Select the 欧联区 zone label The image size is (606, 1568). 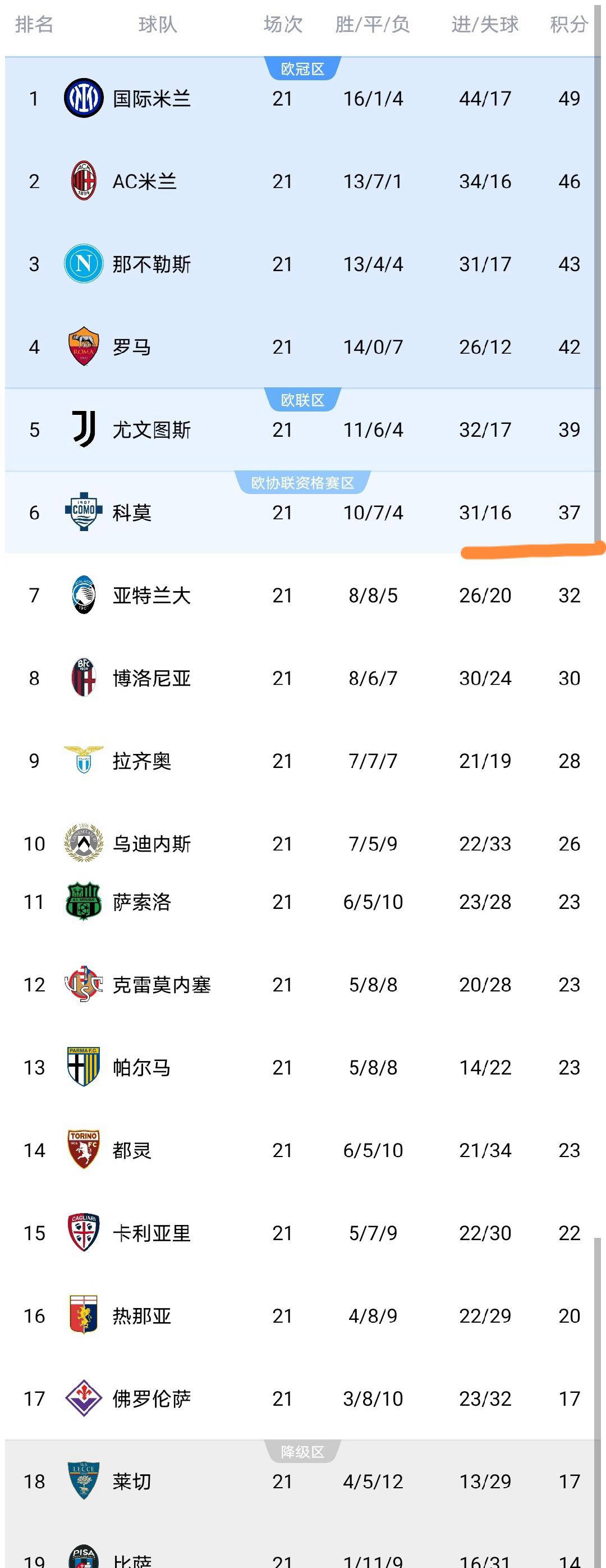click(302, 400)
